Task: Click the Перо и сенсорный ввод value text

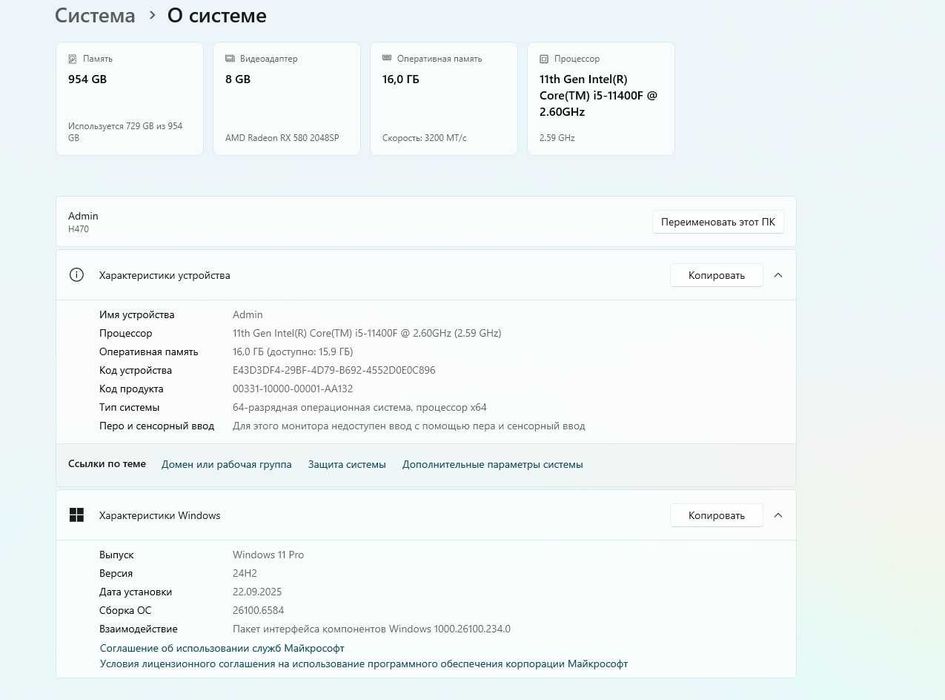Action: click(x=409, y=426)
